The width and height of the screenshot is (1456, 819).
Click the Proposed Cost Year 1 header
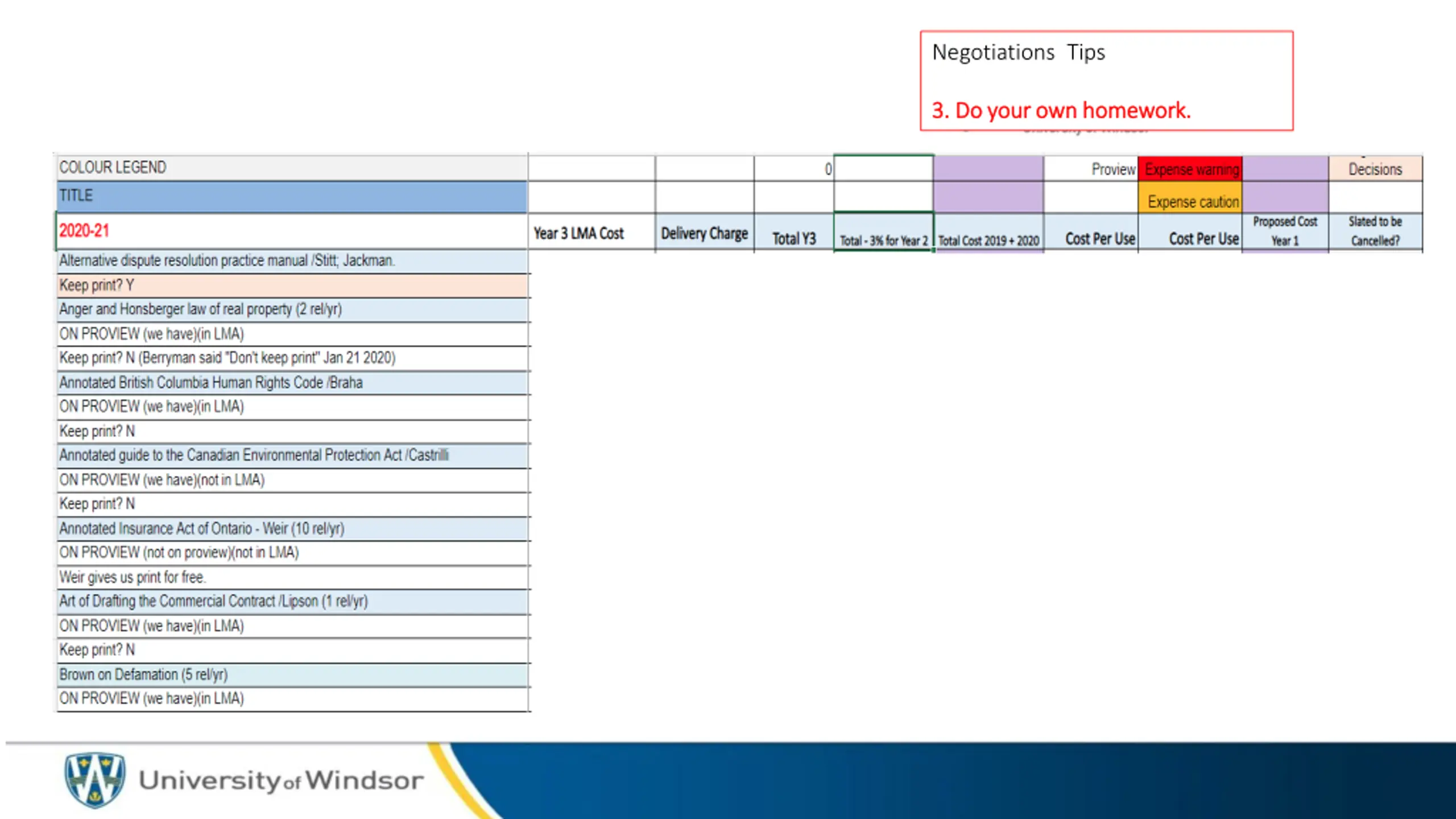(1285, 232)
